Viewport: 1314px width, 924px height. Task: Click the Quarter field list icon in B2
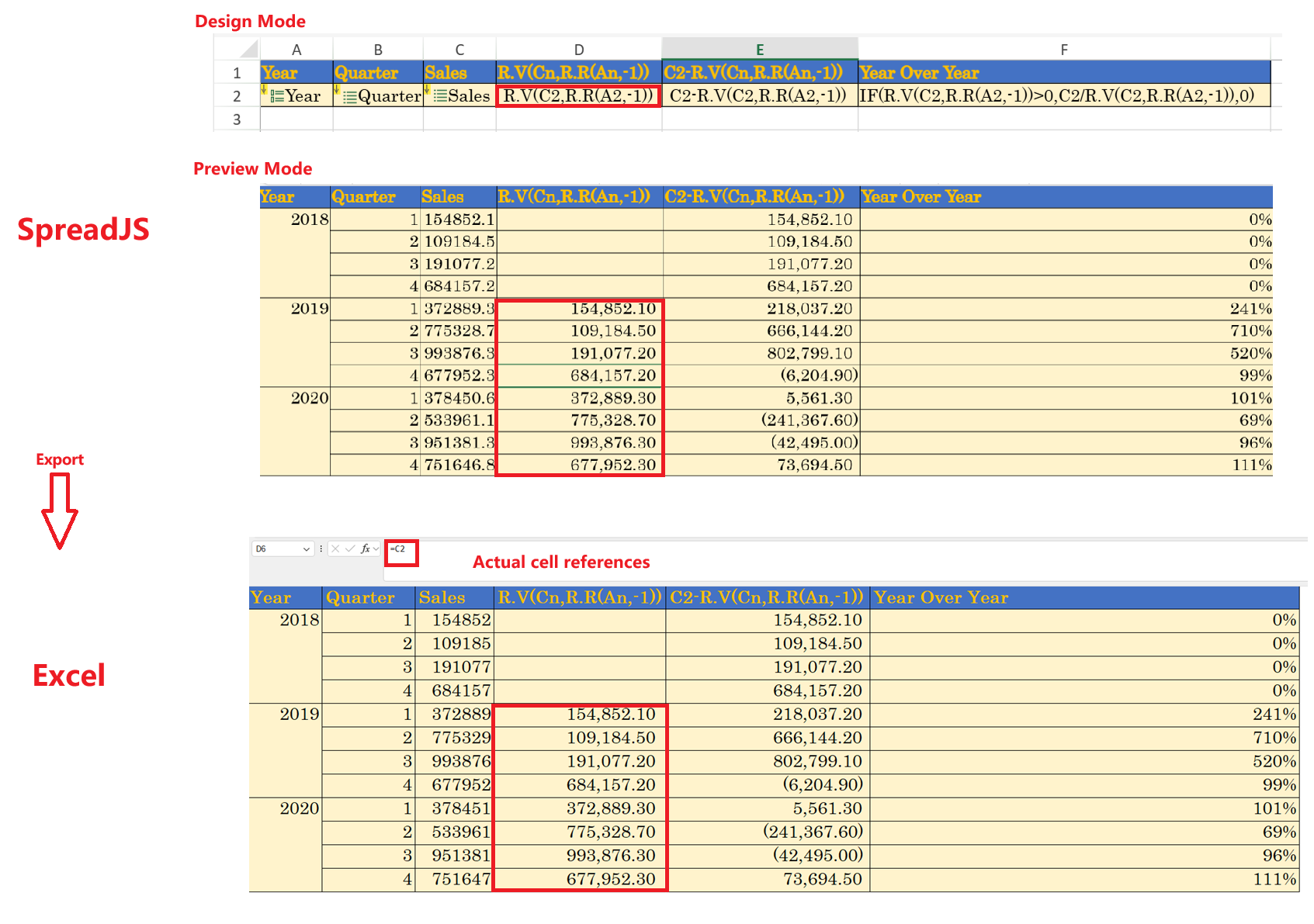tap(350, 97)
